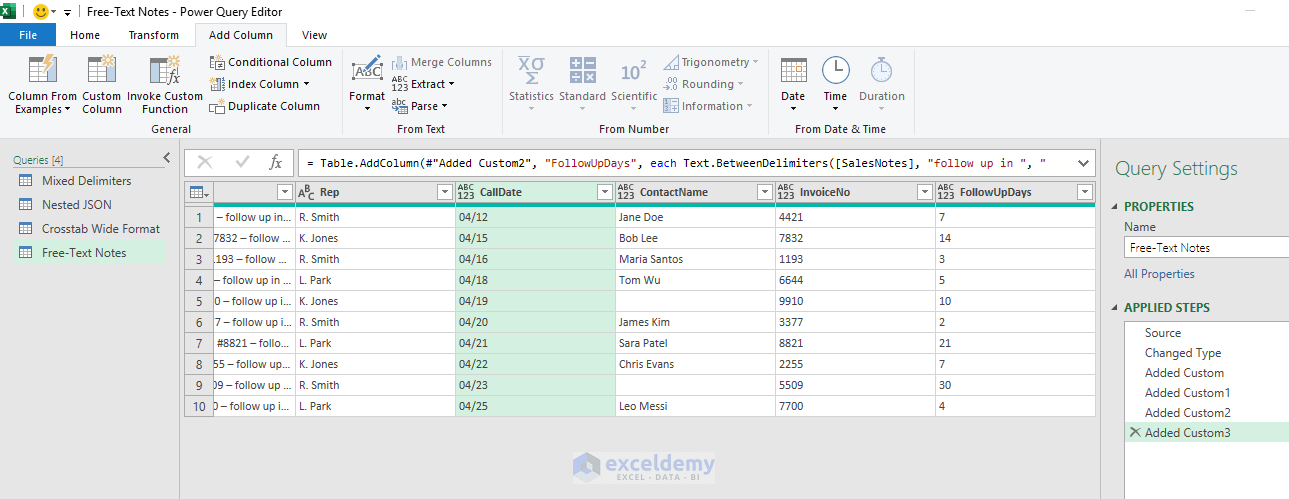This screenshot has height=499, width=1289.
Task: Open Trigonometry dropdown
Action: click(x=711, y=62)
